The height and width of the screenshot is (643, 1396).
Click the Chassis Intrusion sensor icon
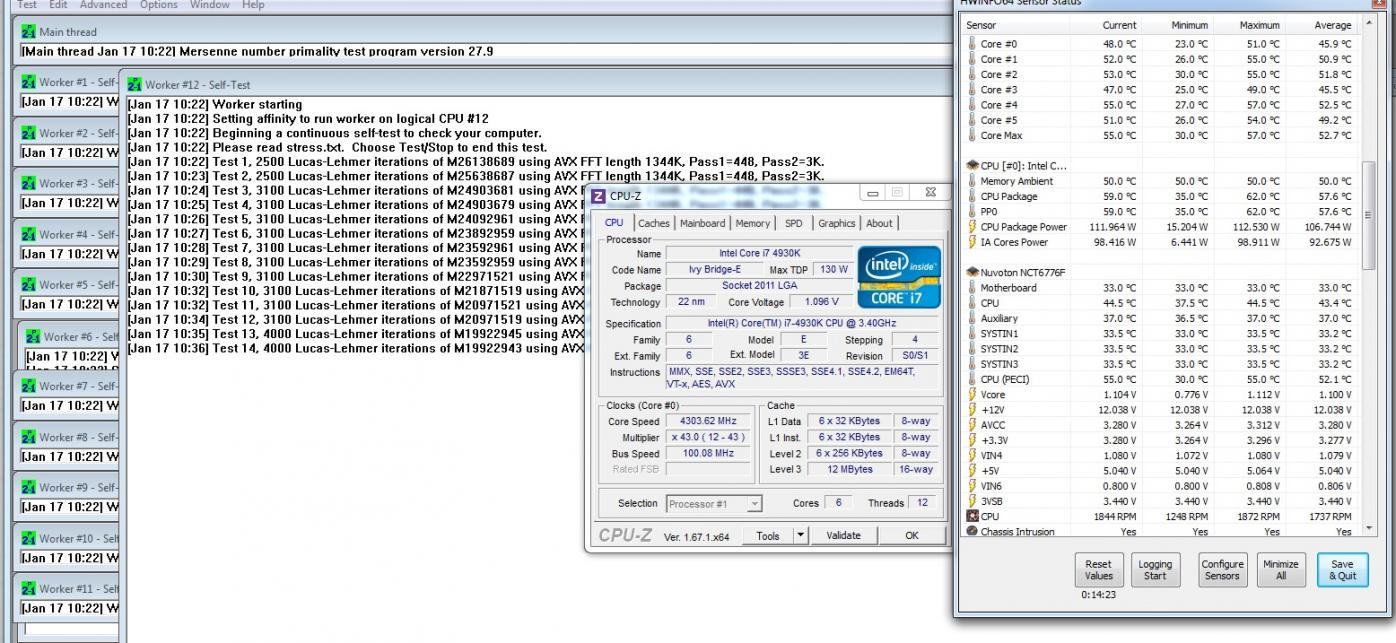(972, 531)
